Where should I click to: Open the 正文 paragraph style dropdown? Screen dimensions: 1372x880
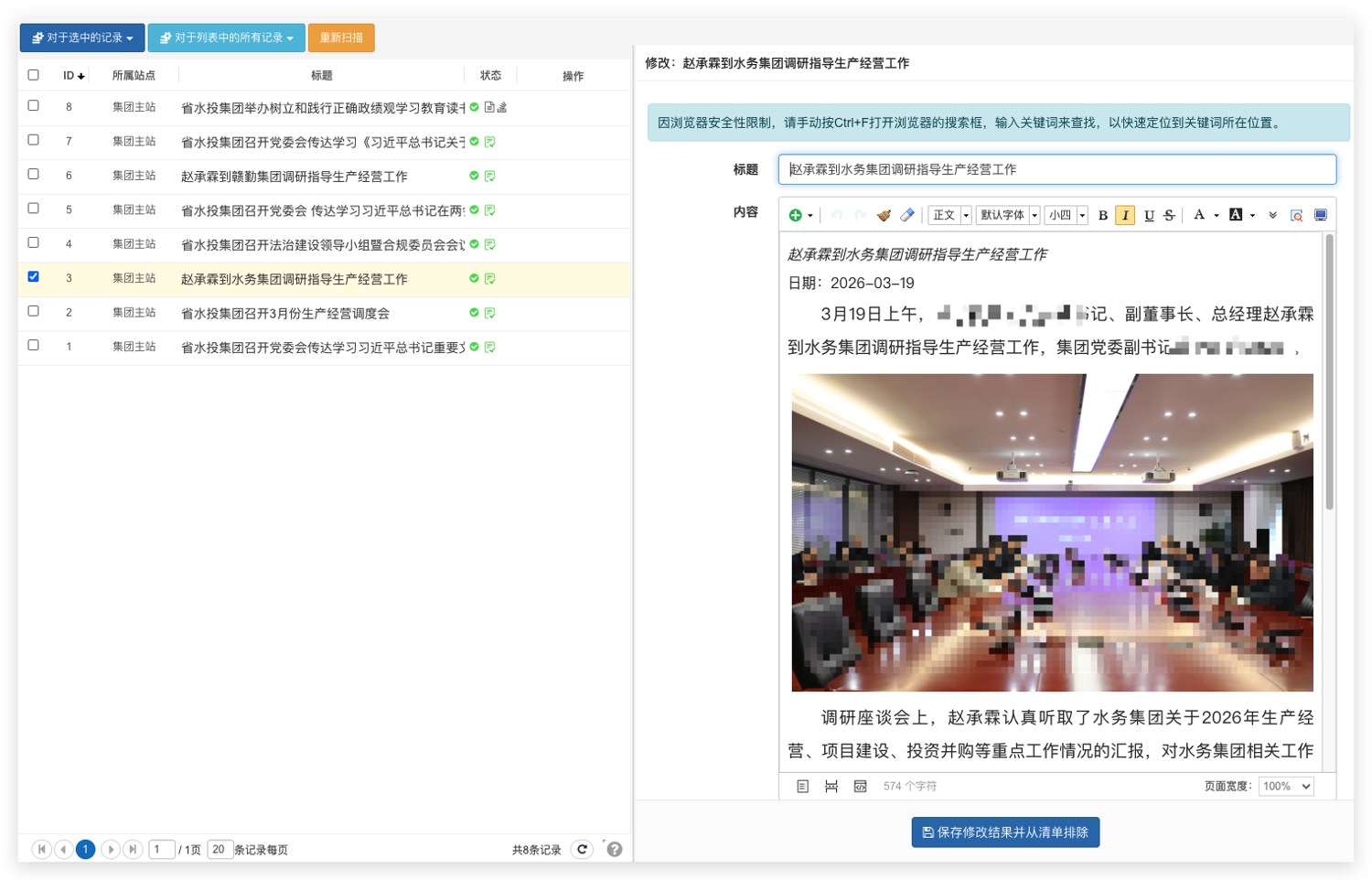(949, 215)
